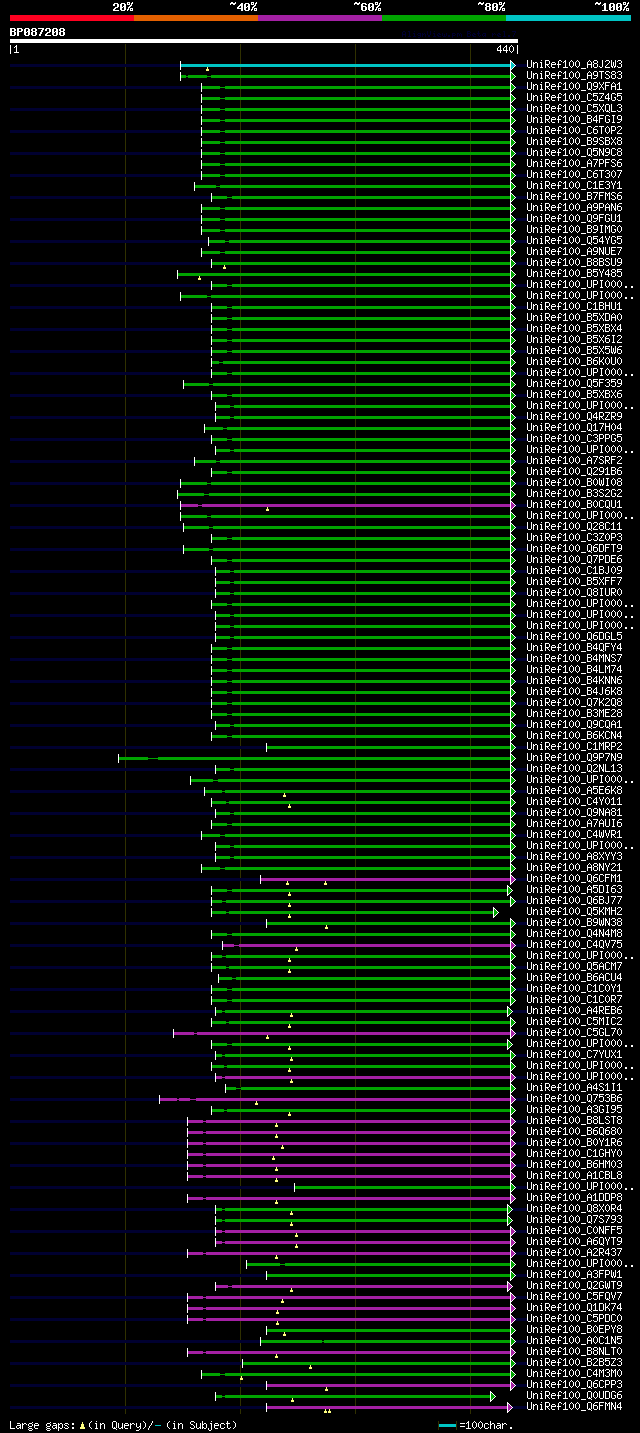Open hit UniRef100_C1MRP2
This screenshot has height=1433, width=640.
(x=574, y=747)
